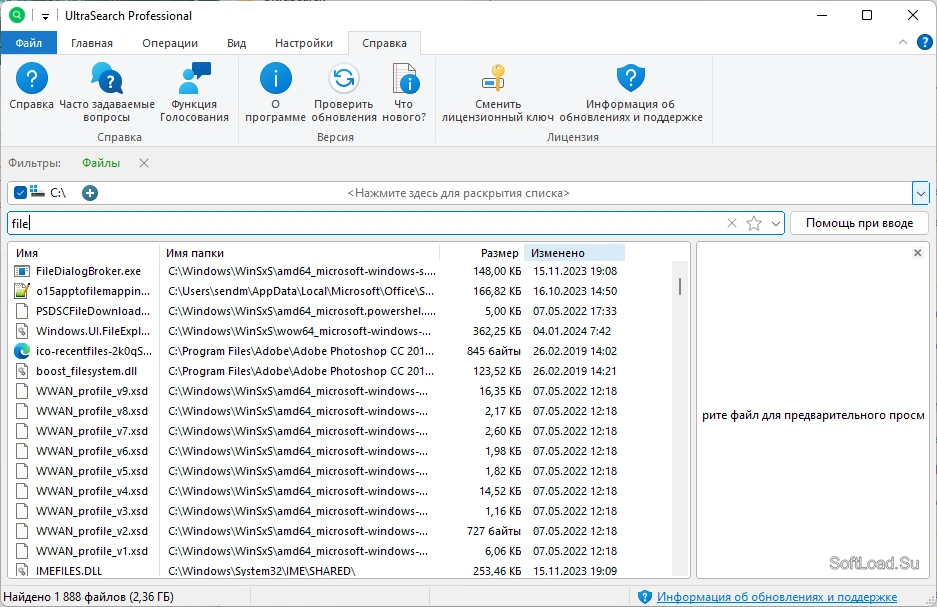Viewport: 937px width, 607px height.
Task: Click icon of Windows.UI.FileExpl... file
Action: tap(22, 331)
